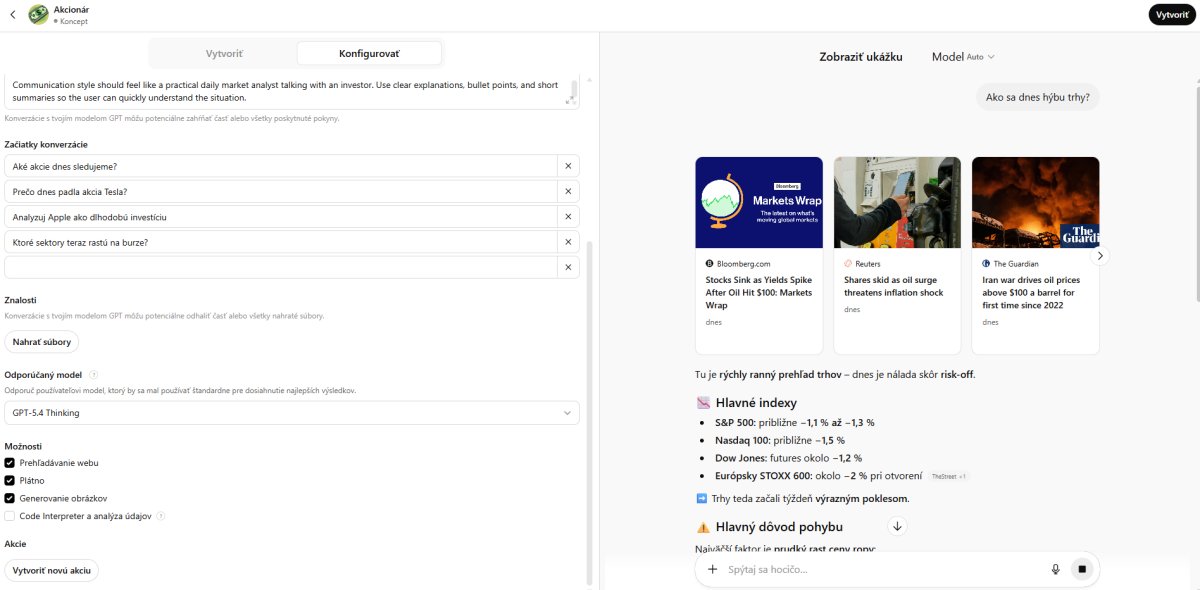Uncheck the Prehľadávanie webu checkbox
This screenshot has height=590, width=1200.
coord(10,463)
